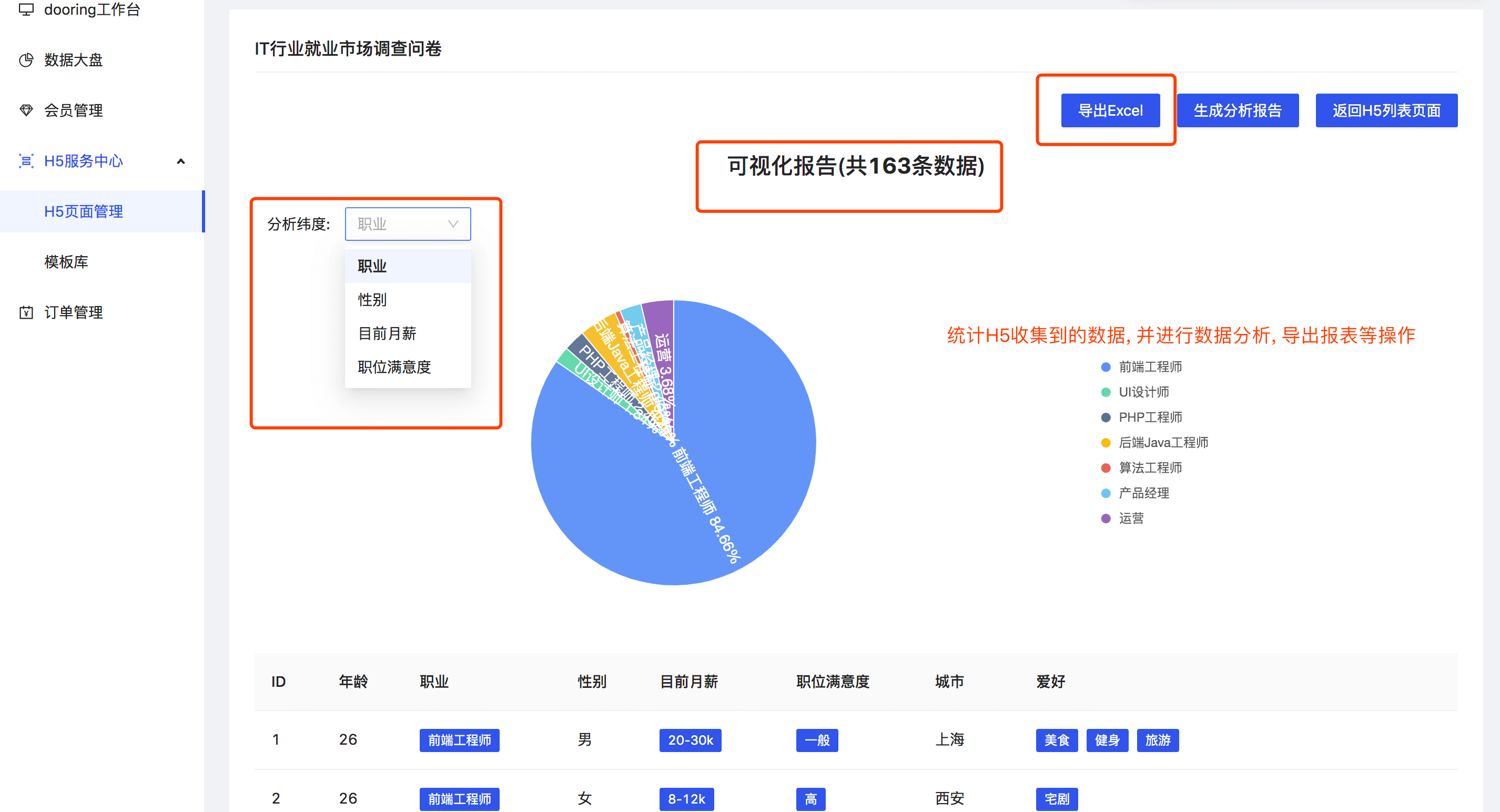The width and height of the screenshot is (1500, 812).
Task: Select 性别 in the dimension list
Action: (372, 300)
